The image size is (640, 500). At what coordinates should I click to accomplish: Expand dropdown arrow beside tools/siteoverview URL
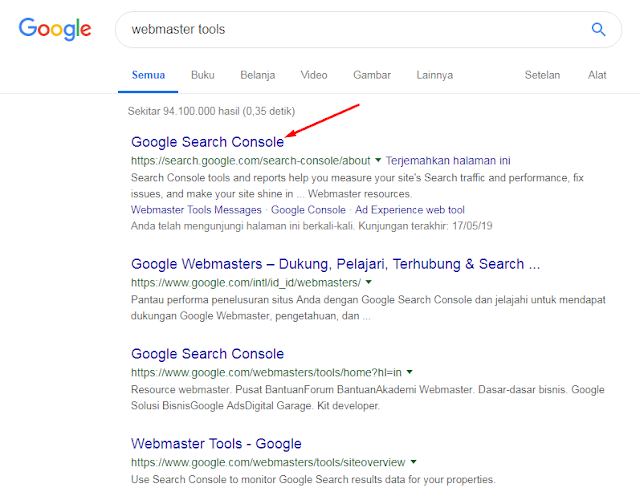413,462
